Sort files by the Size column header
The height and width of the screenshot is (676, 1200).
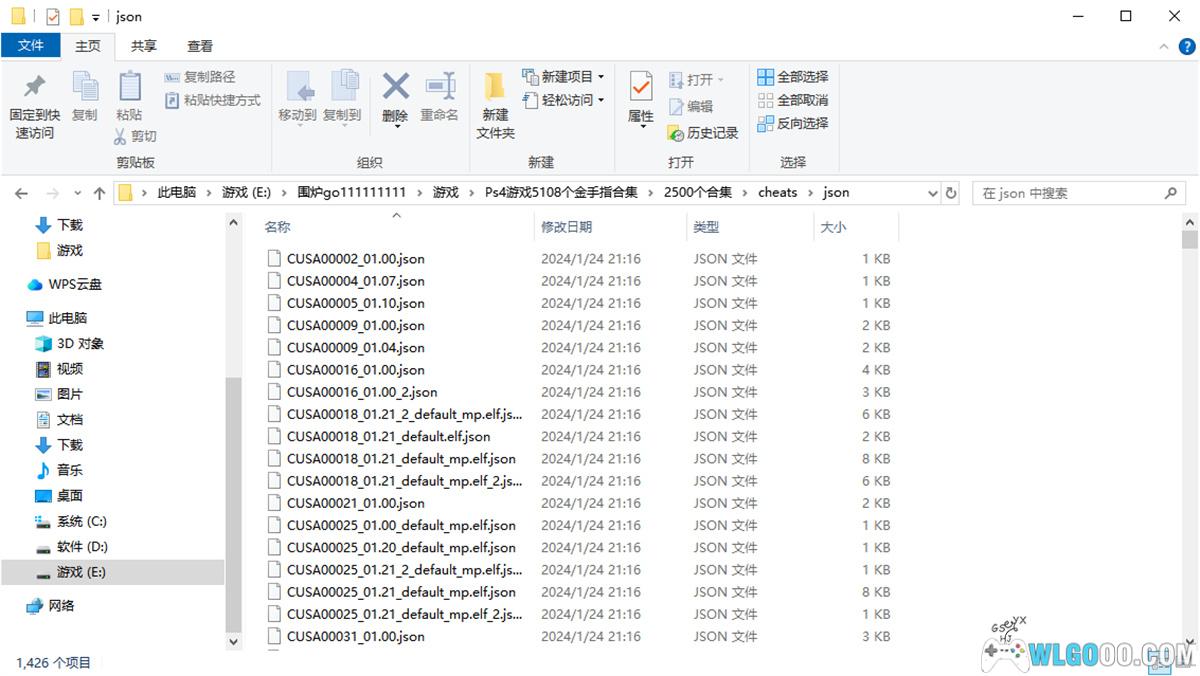tap(833, 227)
